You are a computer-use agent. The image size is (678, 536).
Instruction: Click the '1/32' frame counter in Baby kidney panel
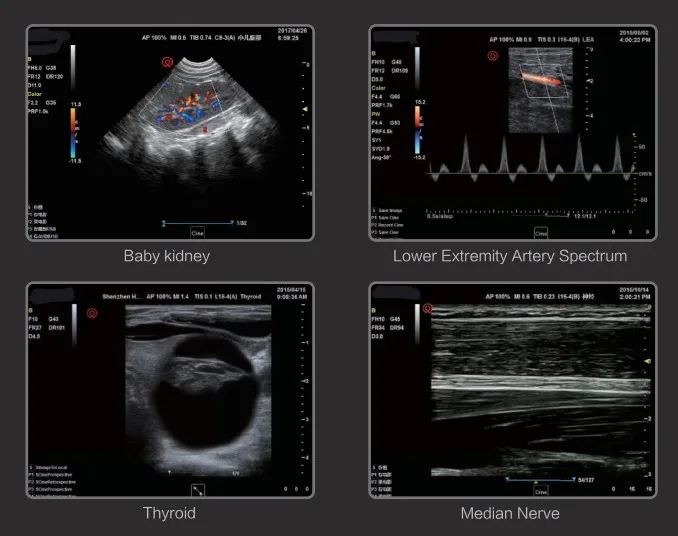coord(241,223)
